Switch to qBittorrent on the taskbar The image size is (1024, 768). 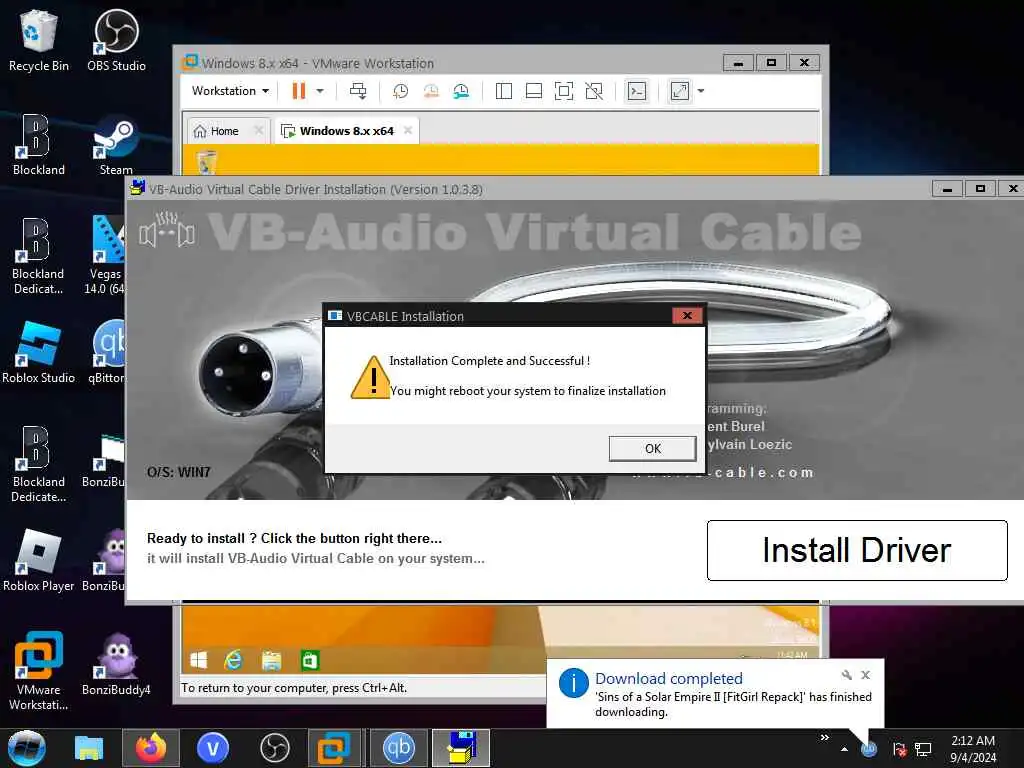pyautogui.click(x=398, y=748)
